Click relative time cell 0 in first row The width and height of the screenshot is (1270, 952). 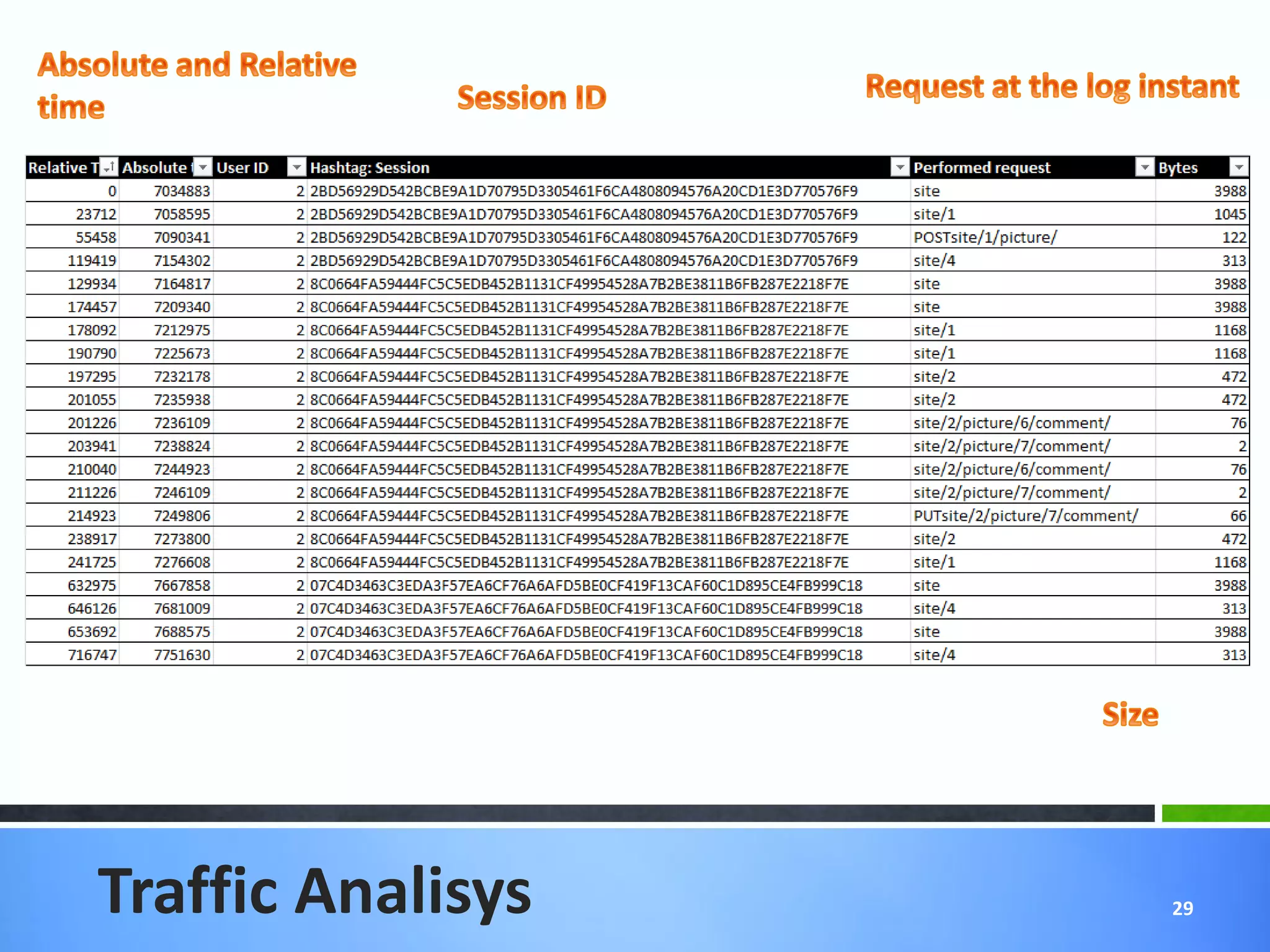point(73,191)
